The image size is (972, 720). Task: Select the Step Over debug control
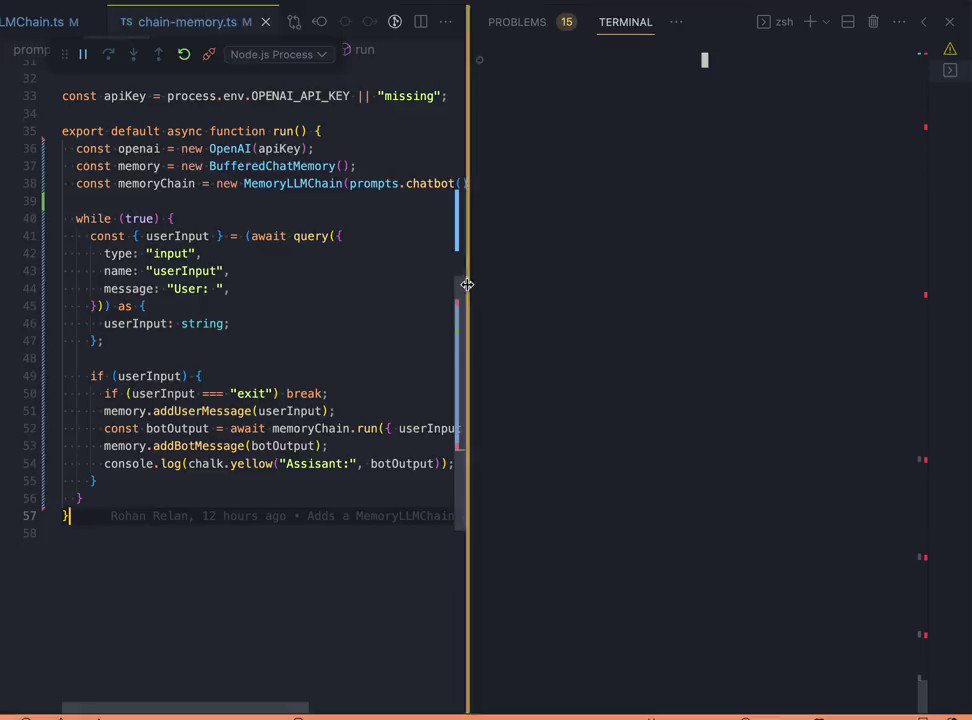click(108, 54)
